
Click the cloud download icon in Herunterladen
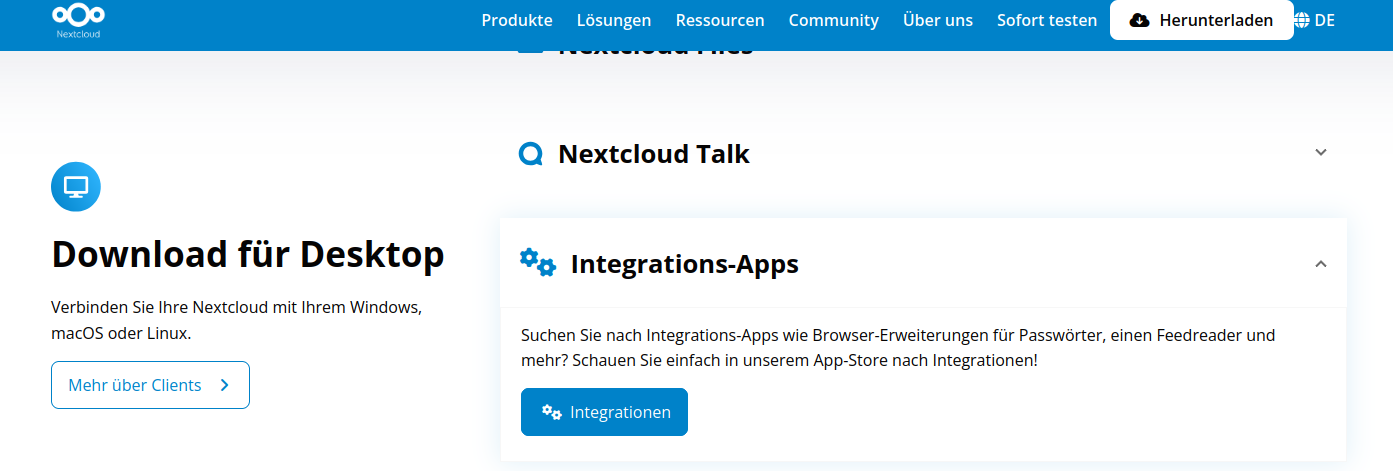1139,20
